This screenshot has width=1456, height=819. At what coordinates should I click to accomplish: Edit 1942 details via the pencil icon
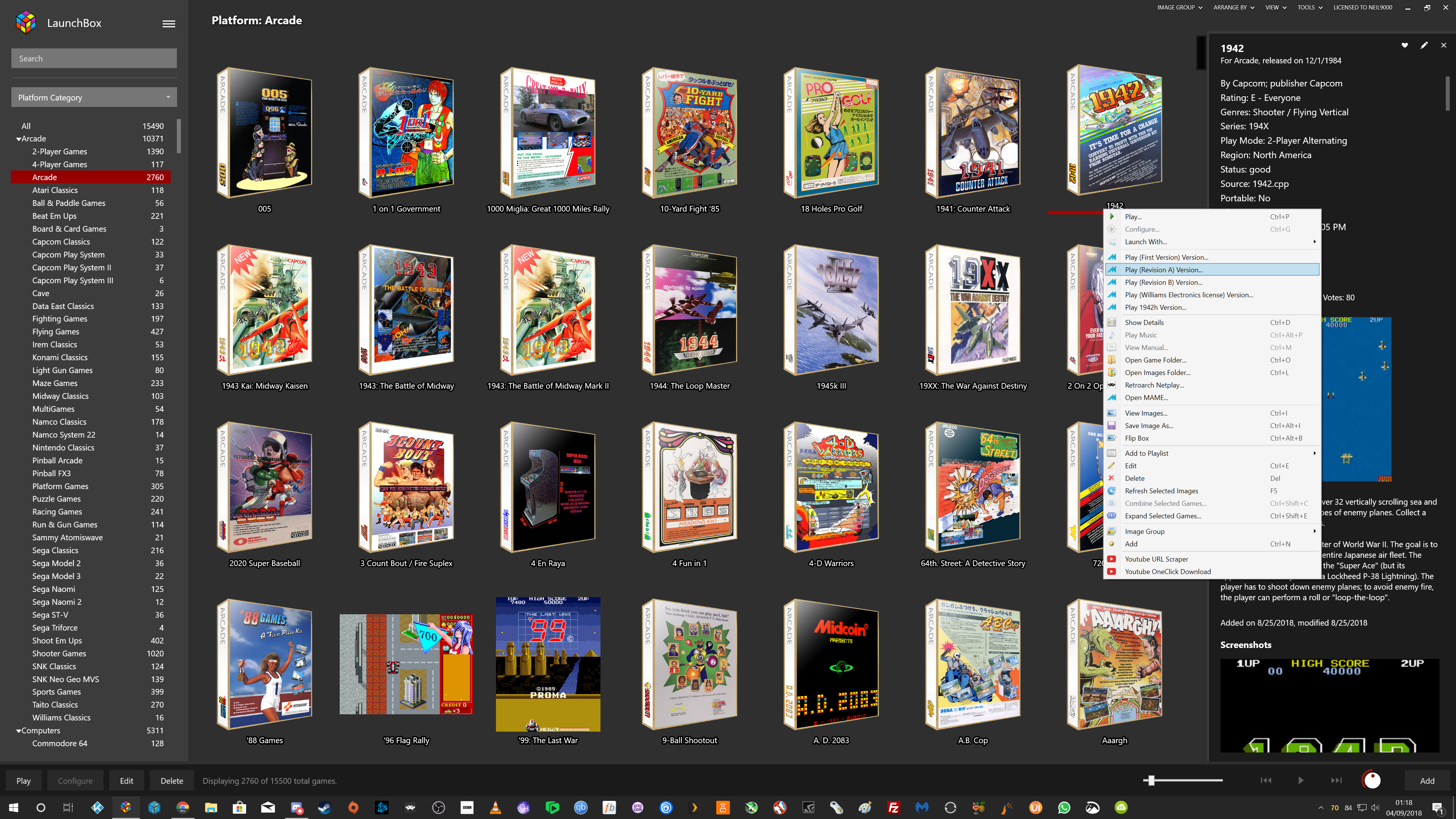tap(1424, 45)
